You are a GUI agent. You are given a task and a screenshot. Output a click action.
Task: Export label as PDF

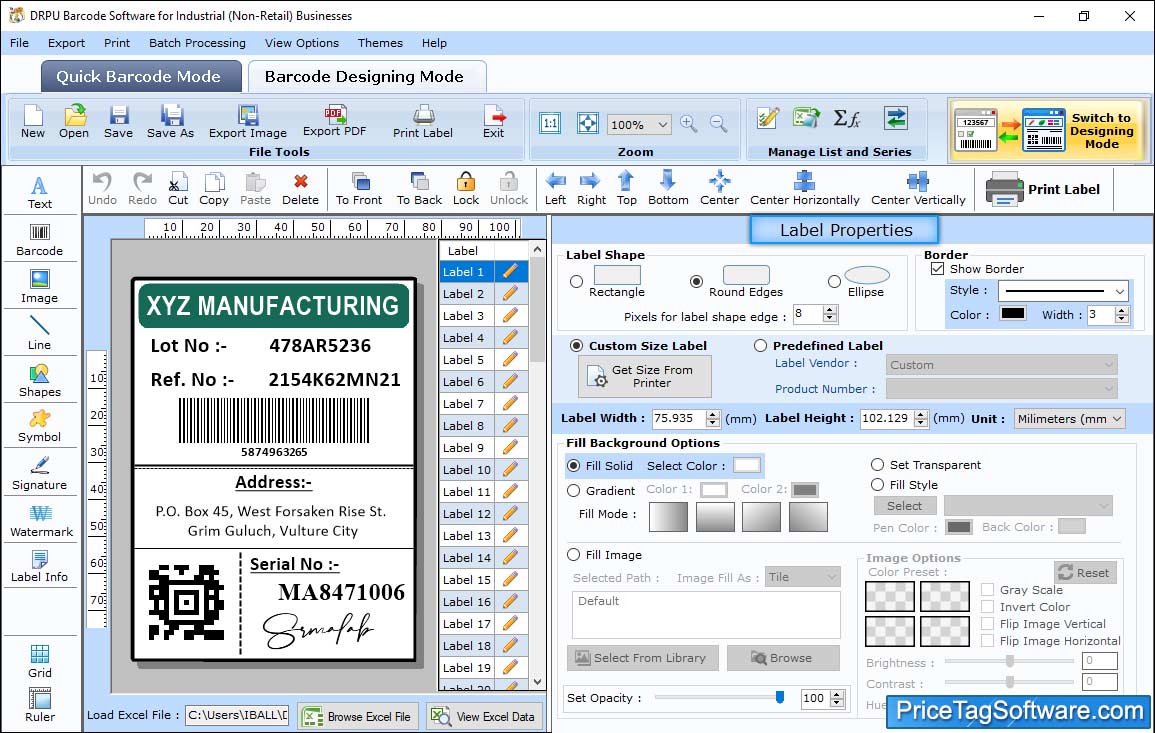click(x=334, y=122)
